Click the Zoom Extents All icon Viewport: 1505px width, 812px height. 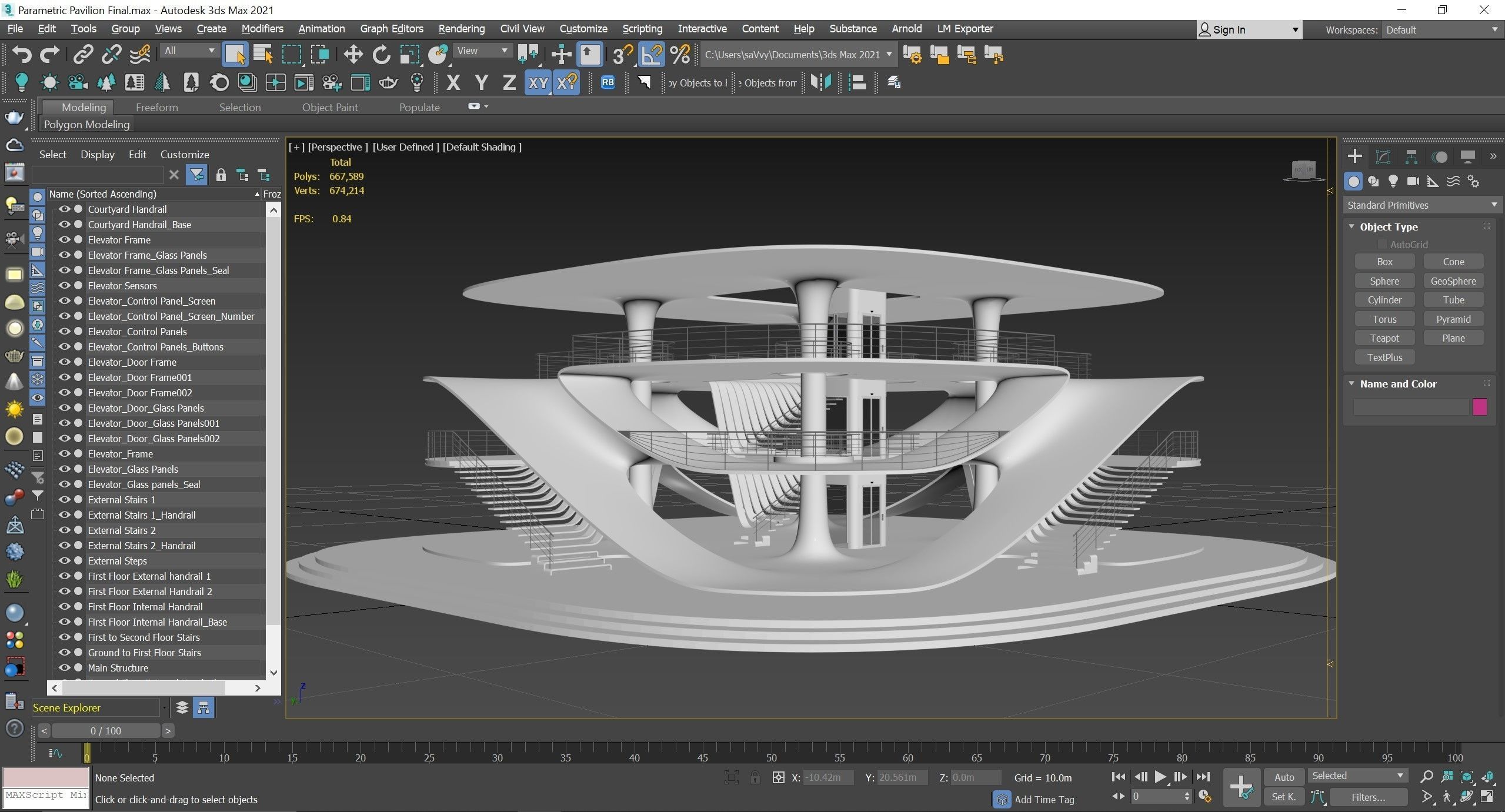pyautogui.click(x=1487, y=777)
